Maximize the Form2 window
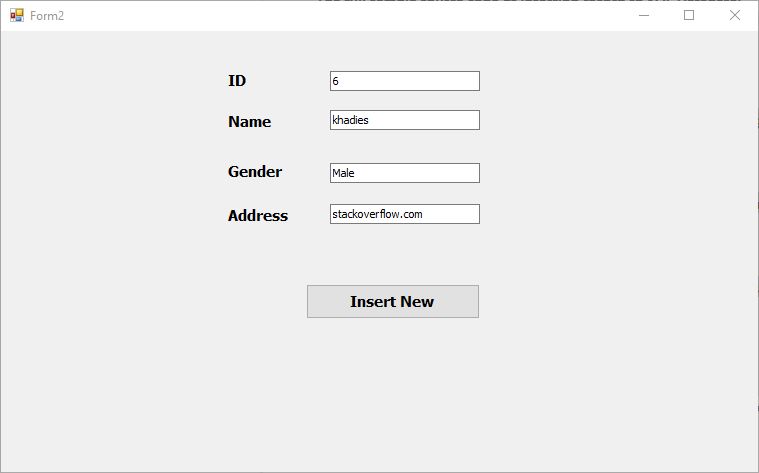This screenshot has height=473, width=759. pyautogui.click(x=689, y=15)
